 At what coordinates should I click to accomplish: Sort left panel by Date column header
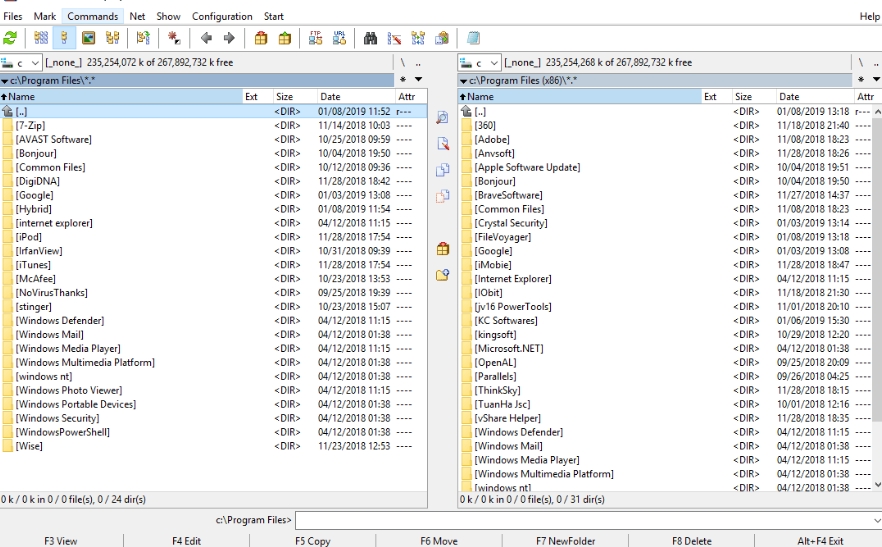(356, 97)
